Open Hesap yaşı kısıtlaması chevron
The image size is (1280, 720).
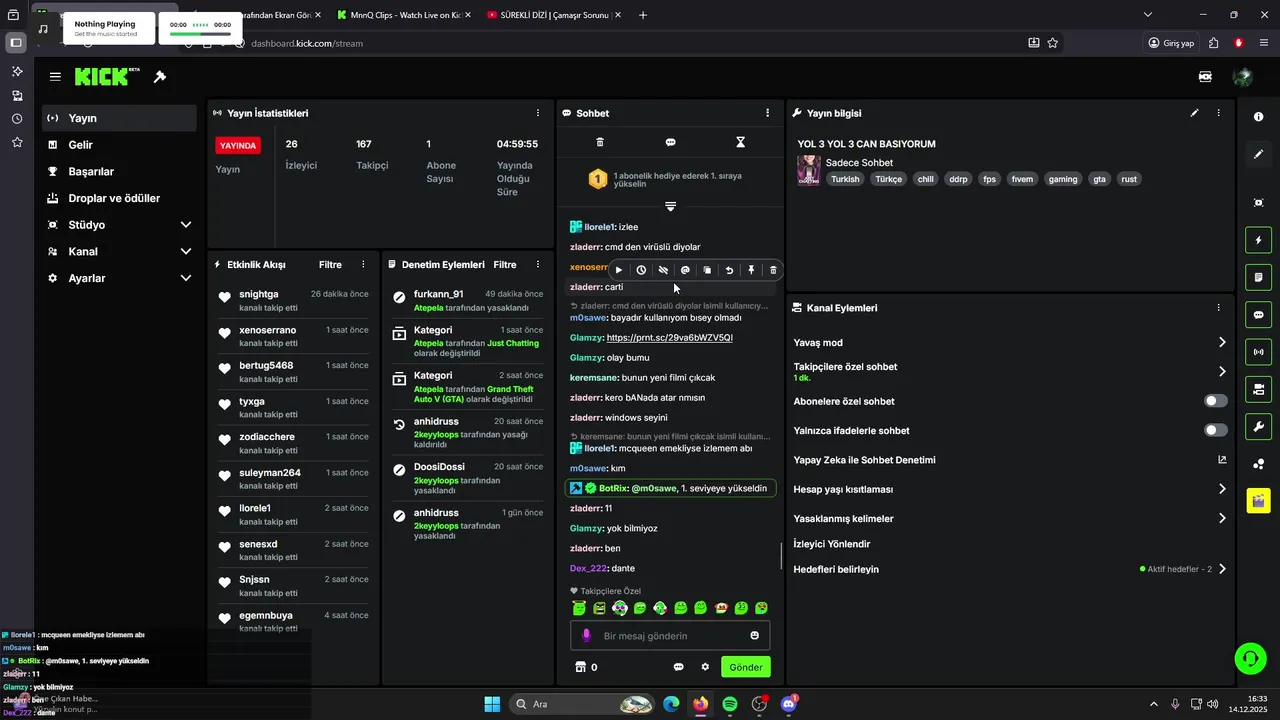click(1222, 489)
